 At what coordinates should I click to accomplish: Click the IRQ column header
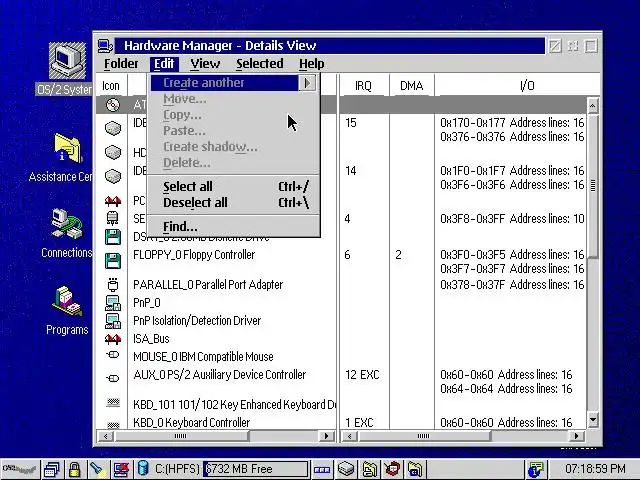[363, 86]
